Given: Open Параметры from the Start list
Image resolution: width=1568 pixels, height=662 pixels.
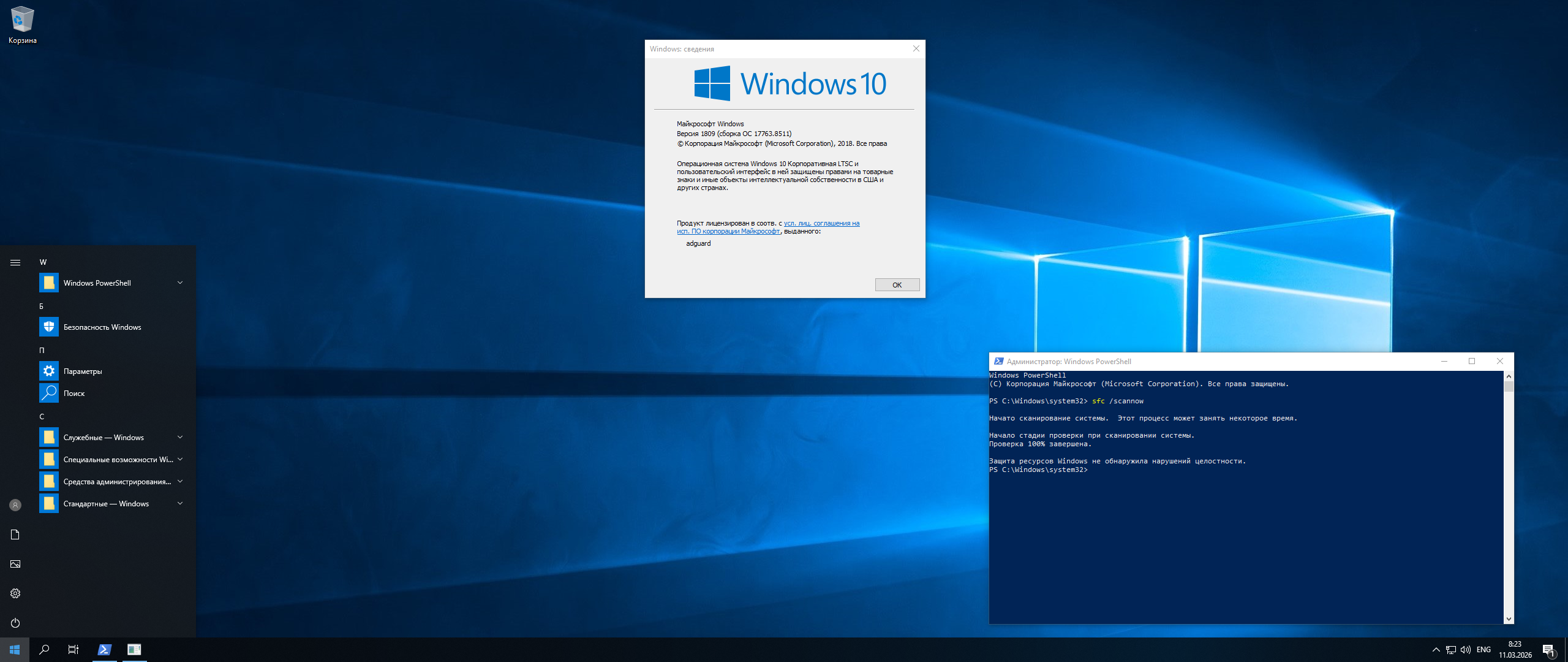Looking at the screenshot, I should (x=83, y=371).
